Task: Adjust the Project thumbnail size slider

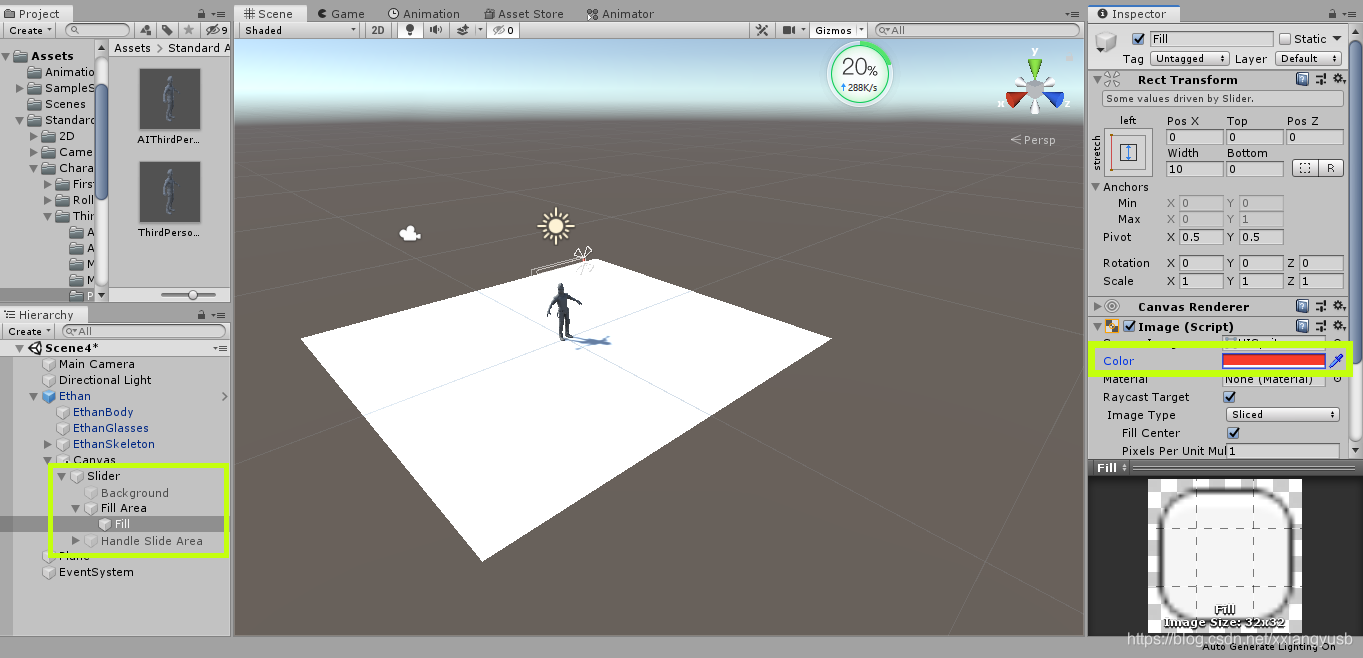Action: [x=194, y=295]
